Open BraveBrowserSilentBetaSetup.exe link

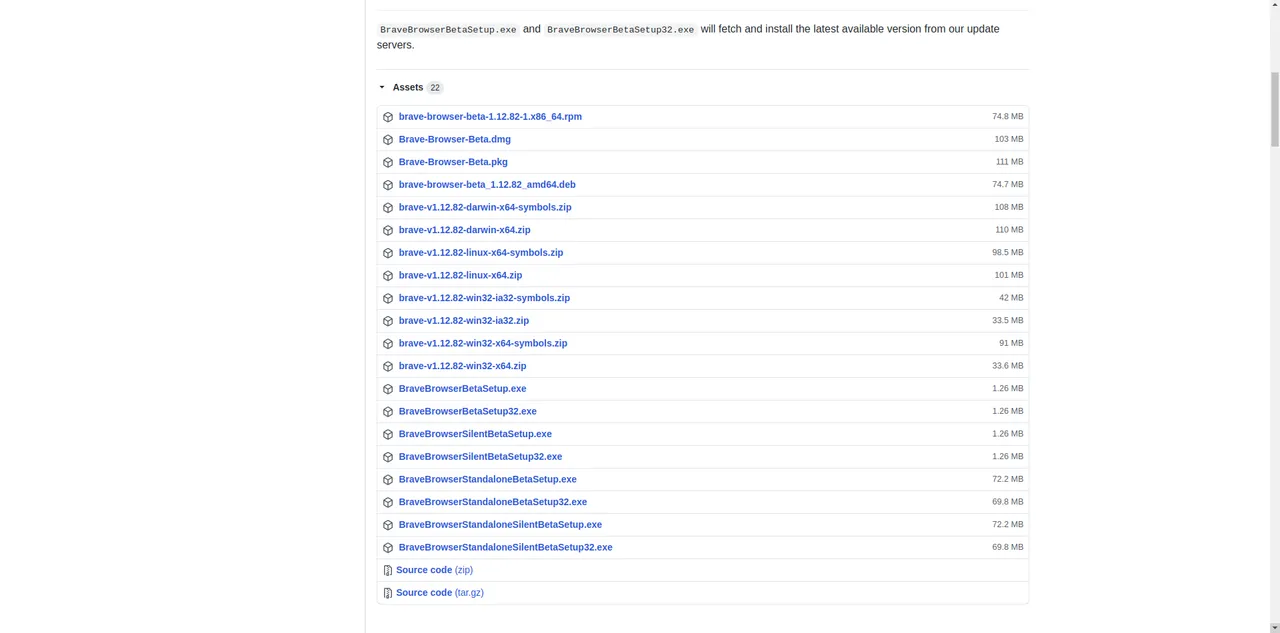475,434
